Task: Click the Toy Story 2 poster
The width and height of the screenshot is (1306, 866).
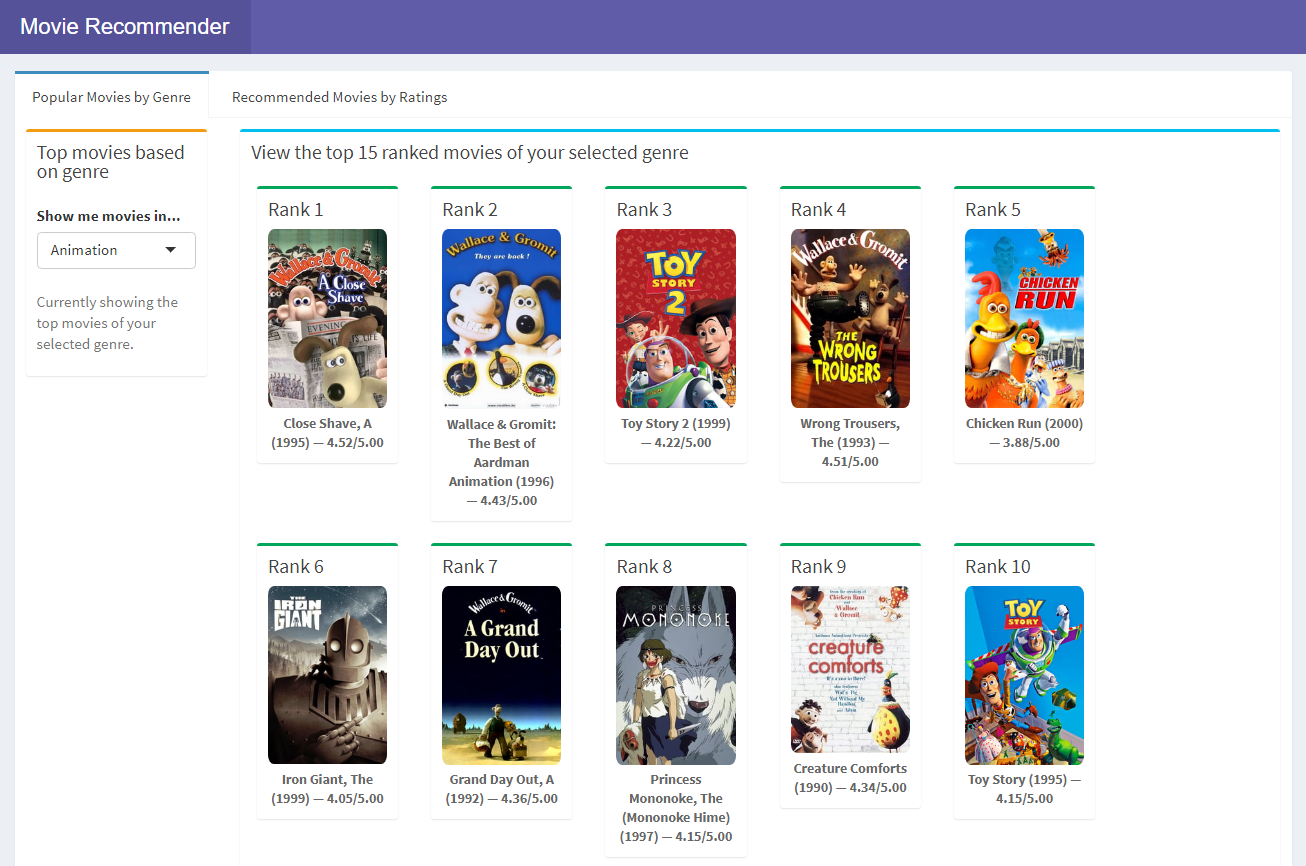Action: [x=676, y=318]
